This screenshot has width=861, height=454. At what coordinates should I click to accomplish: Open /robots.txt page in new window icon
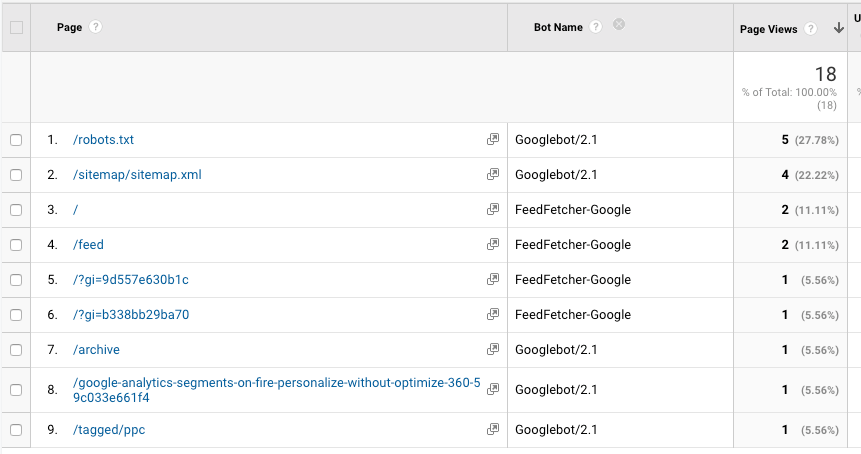[493, 140]
